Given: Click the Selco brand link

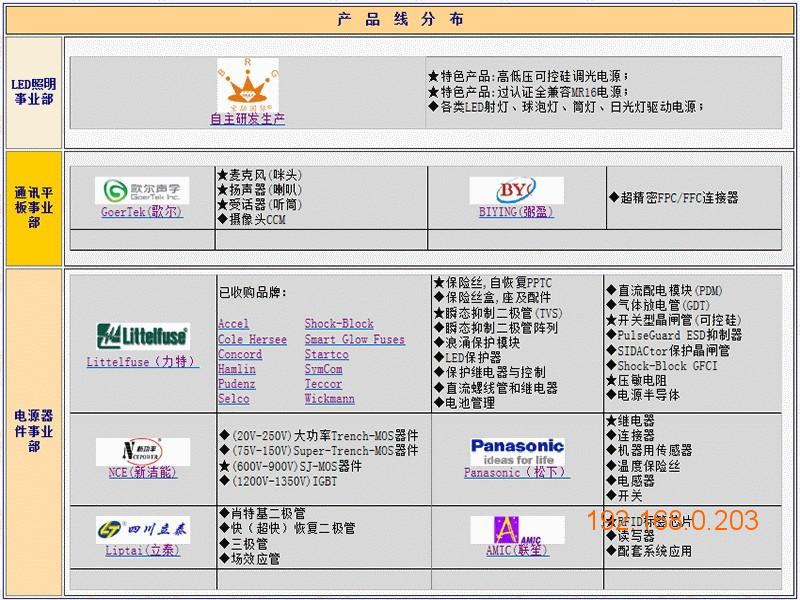Looking at the screenshot, I should 234,398.
